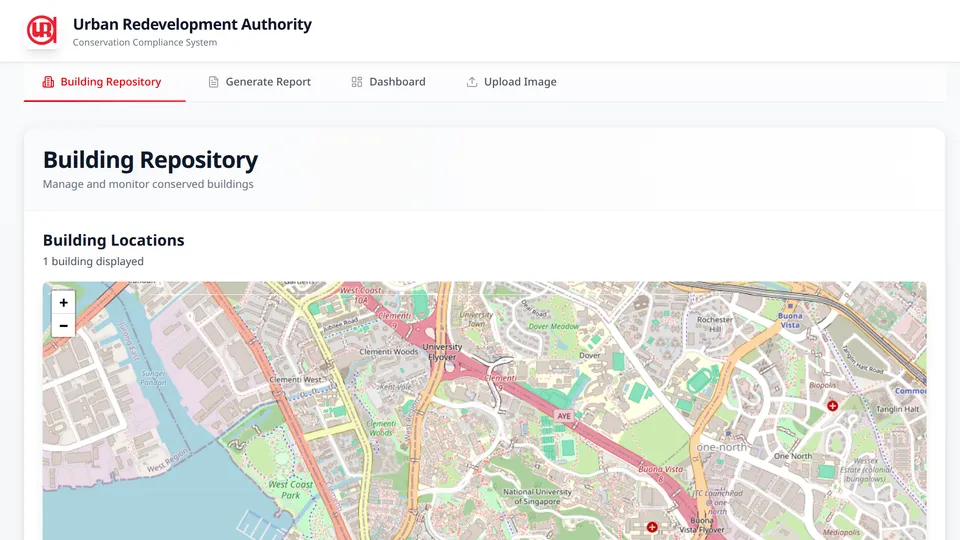Click the one-north station label

(x=722, y=448)
